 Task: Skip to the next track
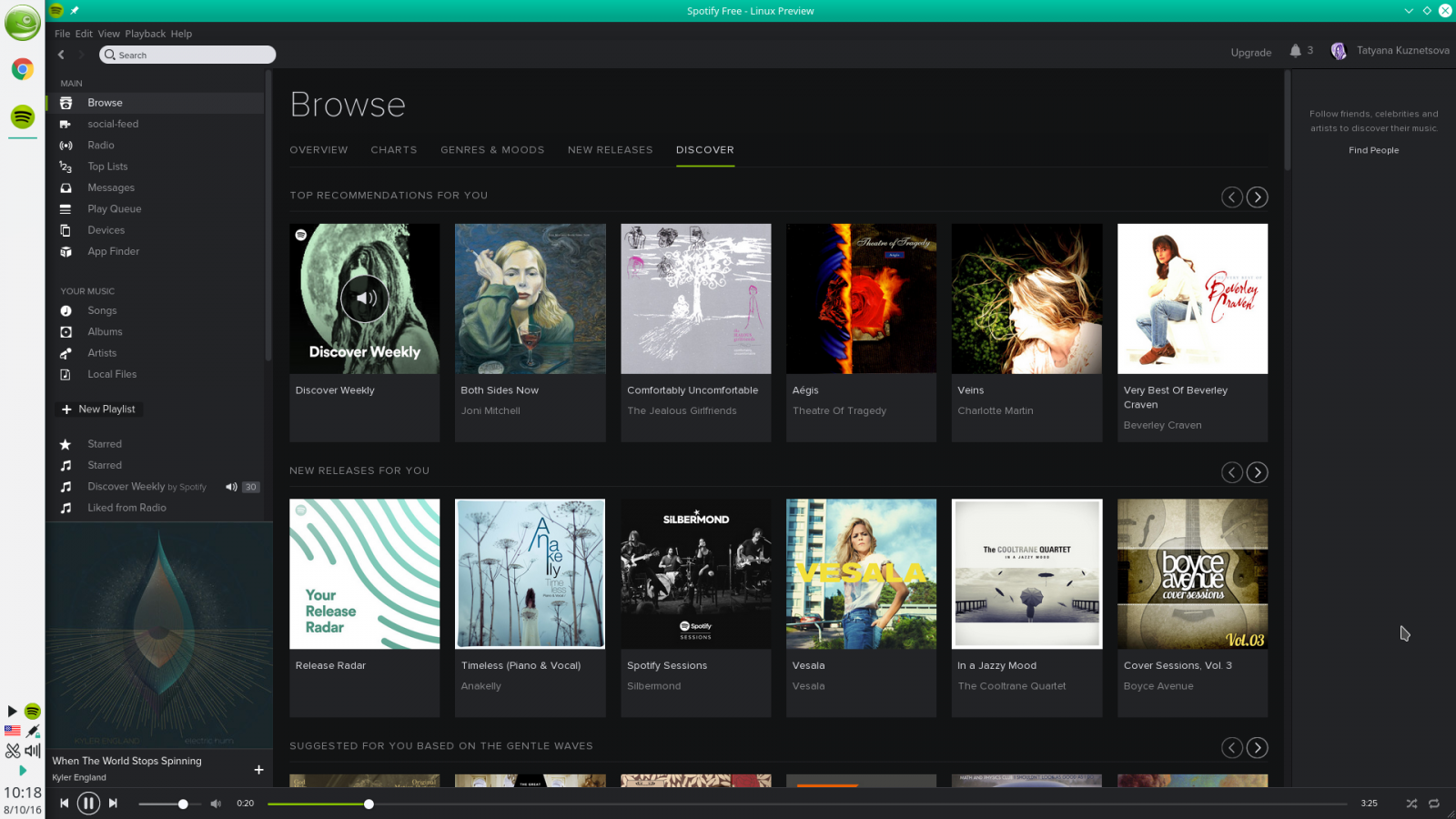(113, 804)
